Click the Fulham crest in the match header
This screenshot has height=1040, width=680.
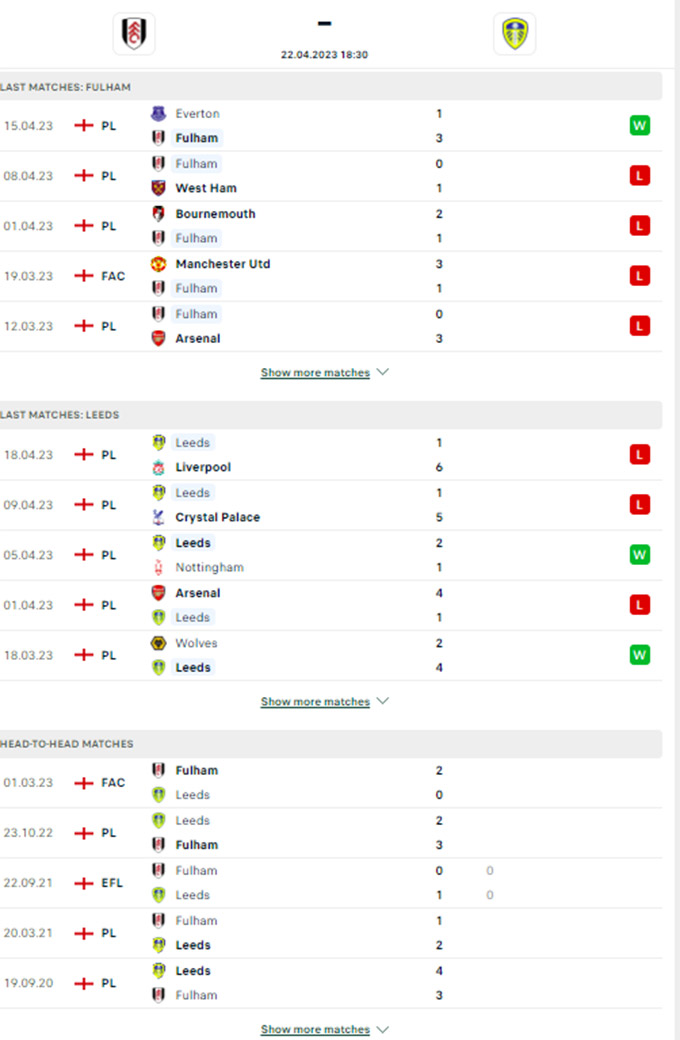(134, 33)
